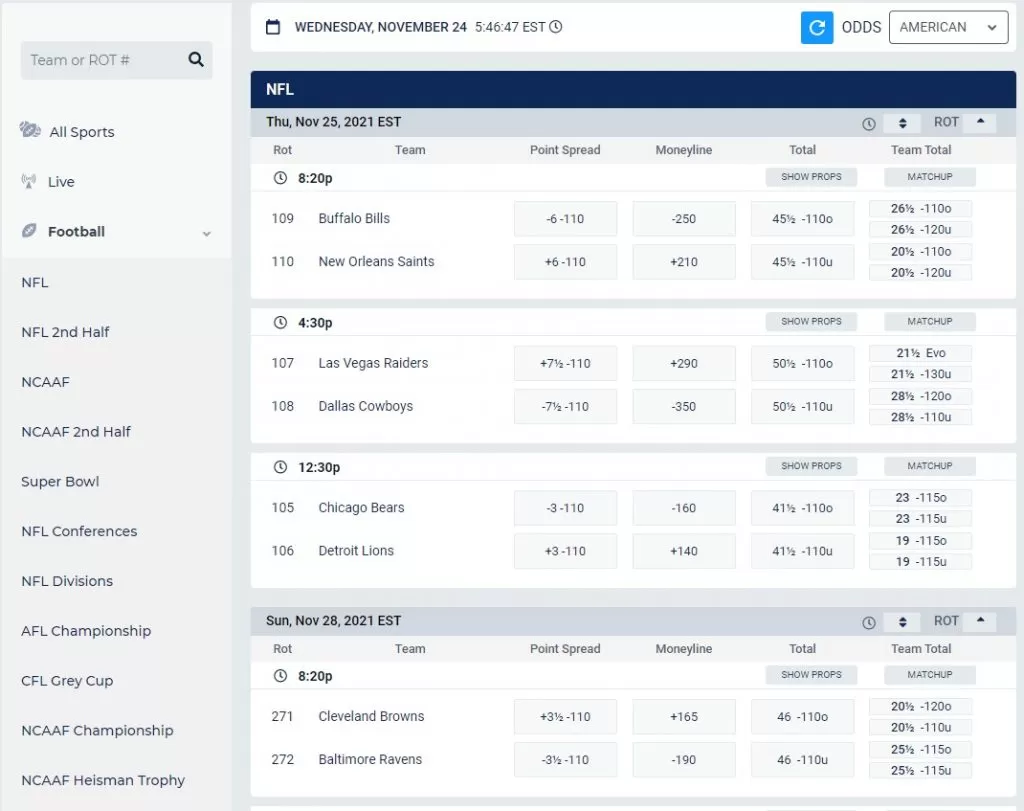Open CFL Grey Cup in the sidebar
Screen dimensions: 1024x811
67,680
